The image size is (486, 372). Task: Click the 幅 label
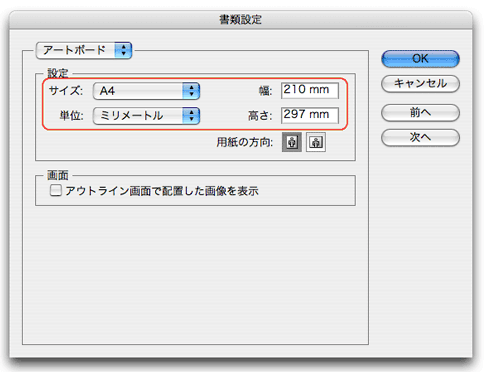point(266,91)
